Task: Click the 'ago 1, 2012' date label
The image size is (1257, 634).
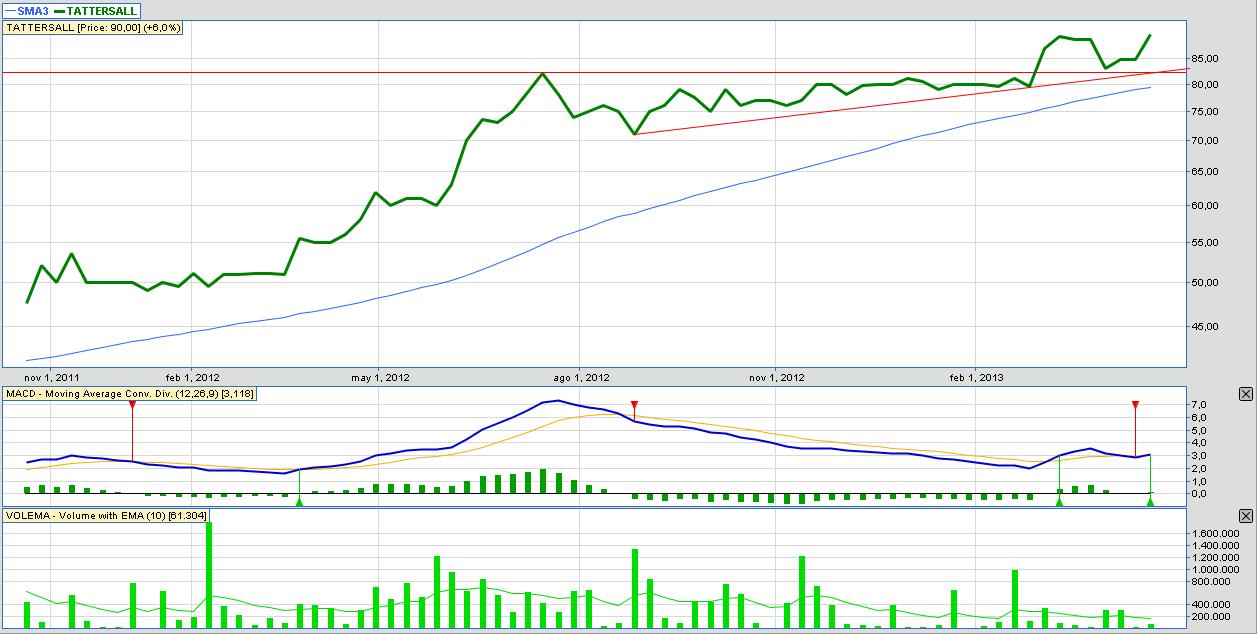Action: [x=580, y=378]
